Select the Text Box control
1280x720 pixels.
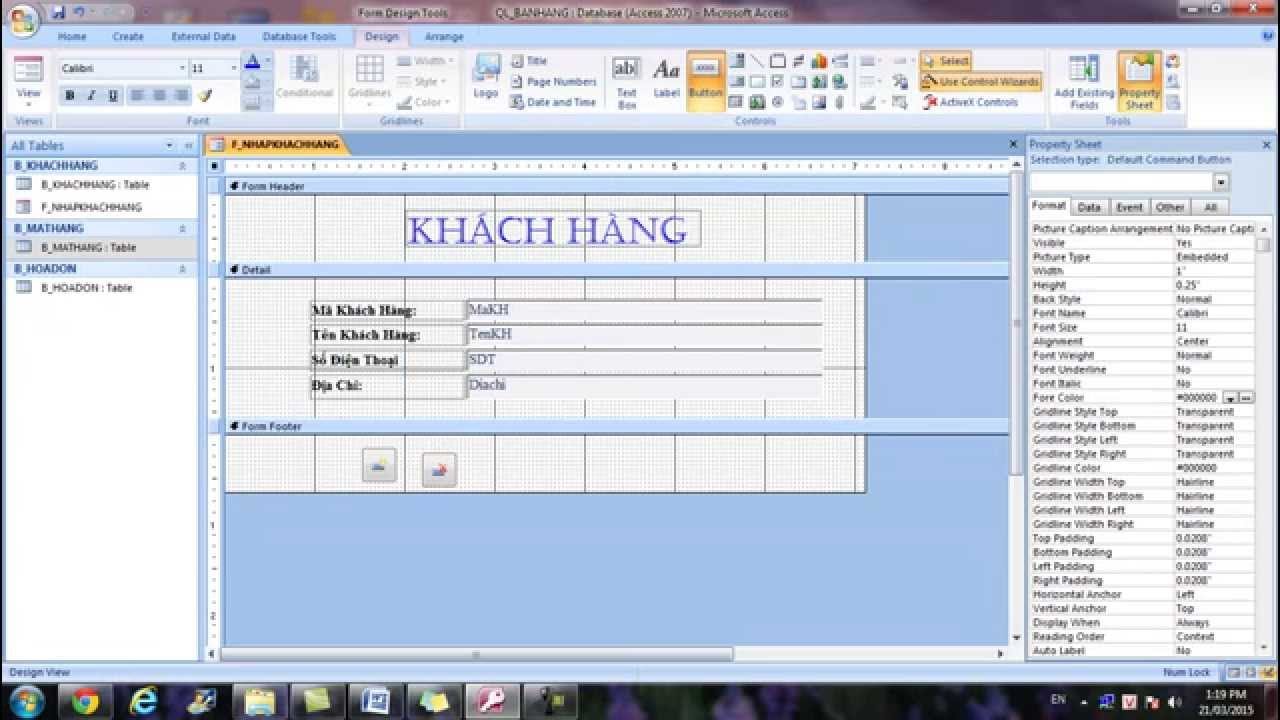click(x=626, y=82)
